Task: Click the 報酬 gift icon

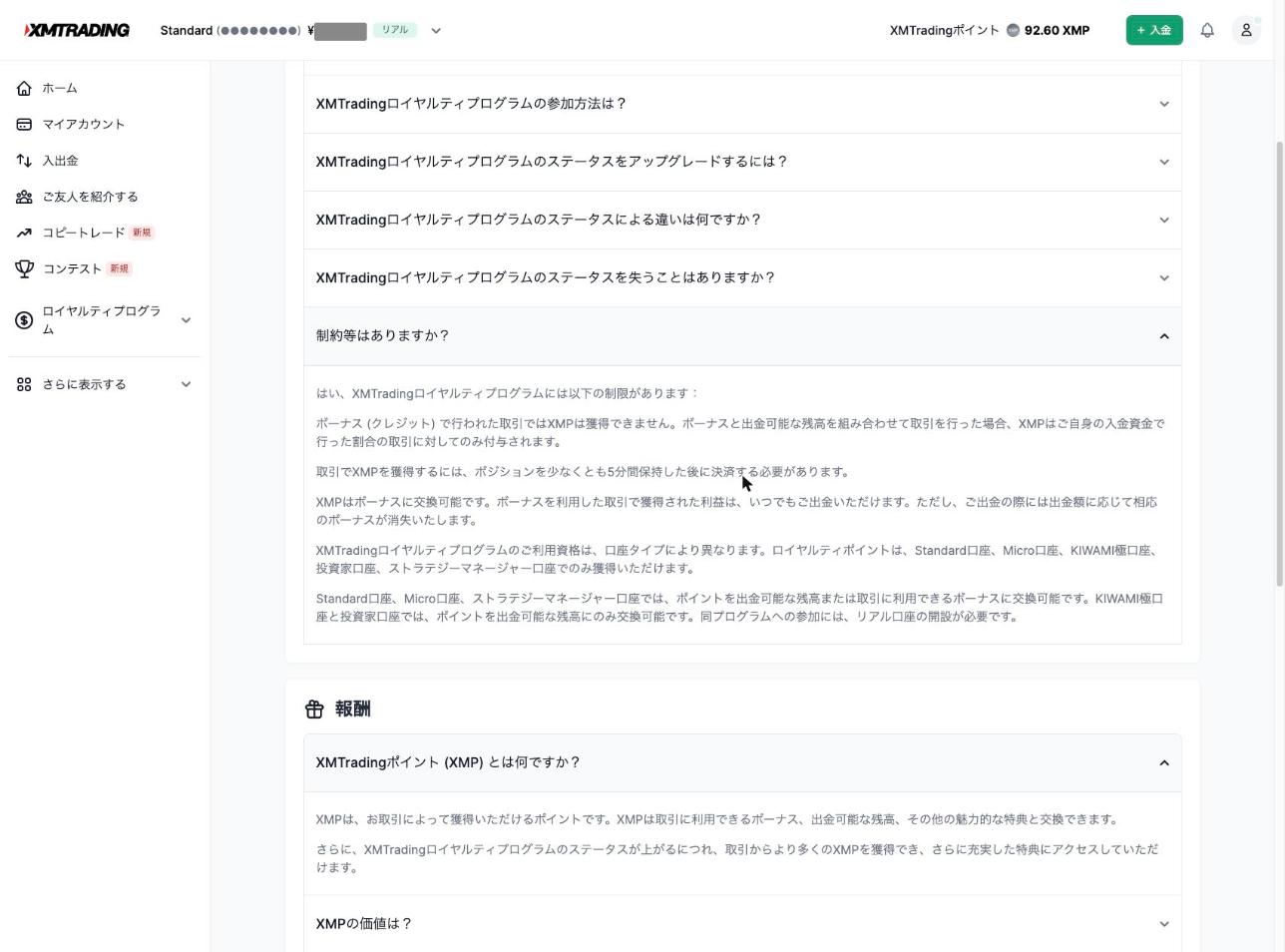Action: pyautogui.click(x=314, y=709)
